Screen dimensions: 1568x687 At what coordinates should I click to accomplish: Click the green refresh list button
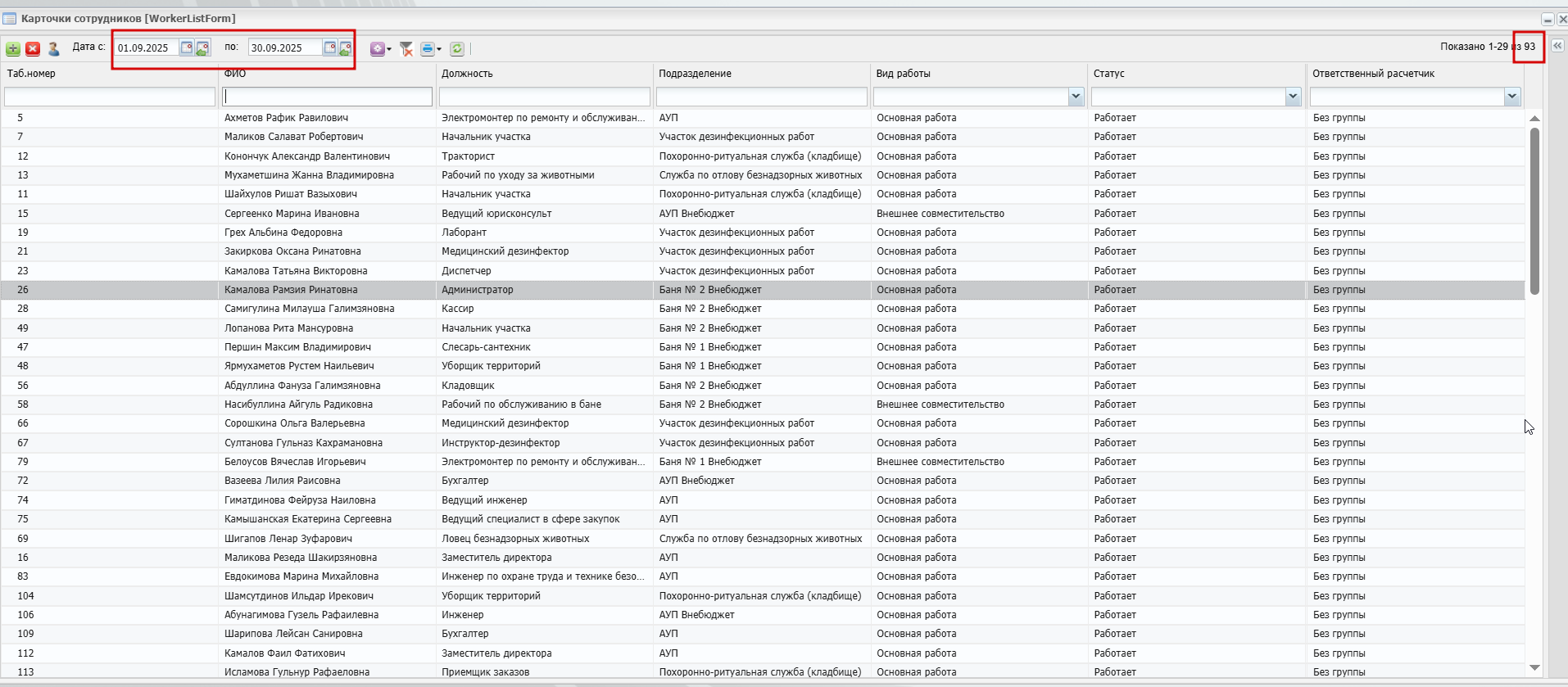(457, 49)
